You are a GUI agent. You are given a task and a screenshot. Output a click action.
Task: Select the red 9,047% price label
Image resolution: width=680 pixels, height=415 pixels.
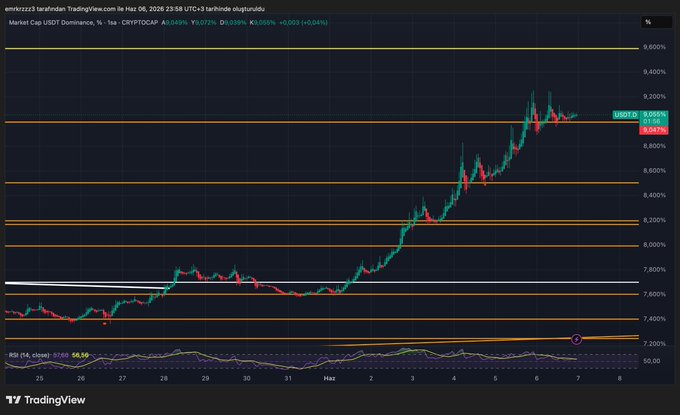654,130
